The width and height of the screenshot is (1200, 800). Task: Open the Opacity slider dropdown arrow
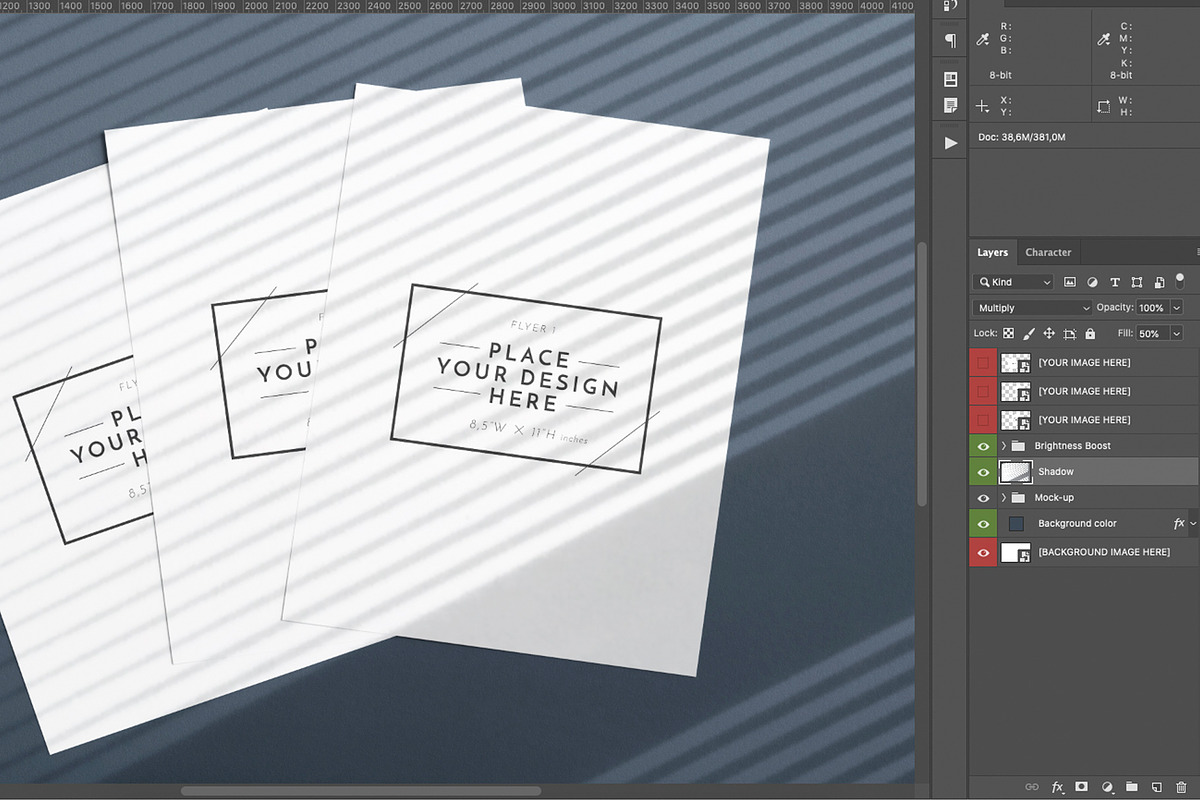tap(1176, 308)
